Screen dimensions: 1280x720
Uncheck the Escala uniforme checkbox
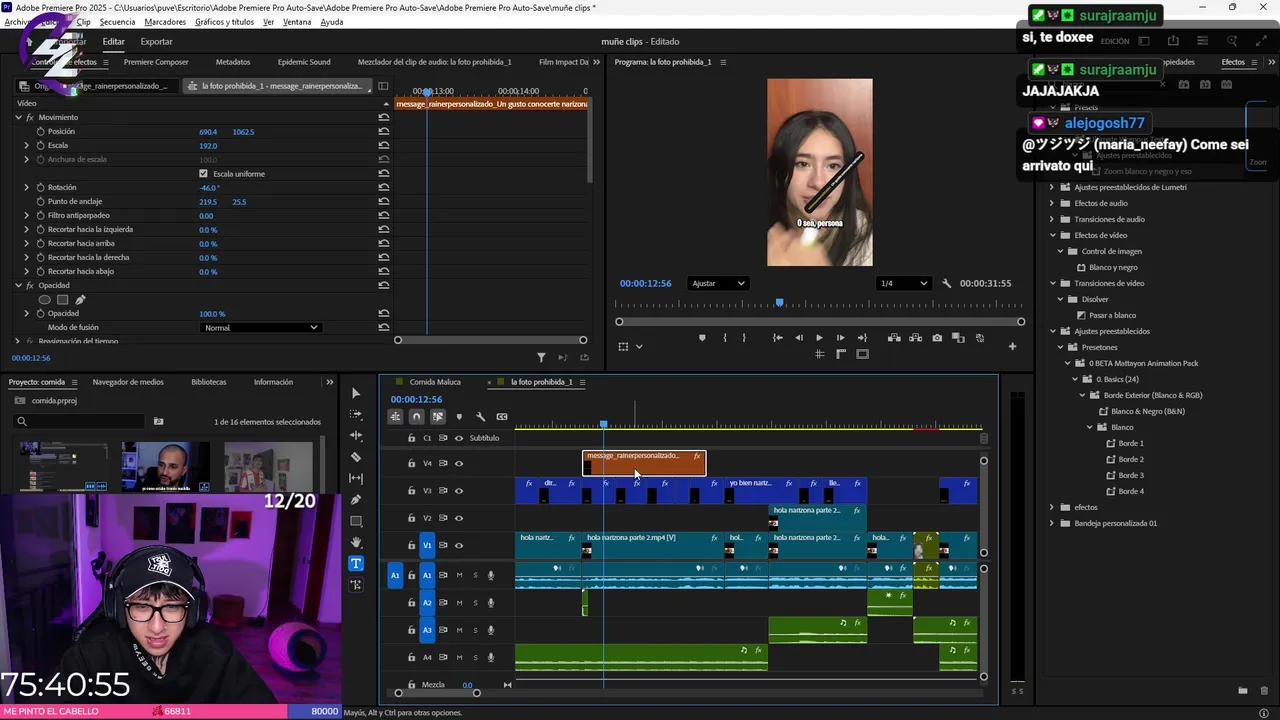pyautogui.click(x=204, y=173)
